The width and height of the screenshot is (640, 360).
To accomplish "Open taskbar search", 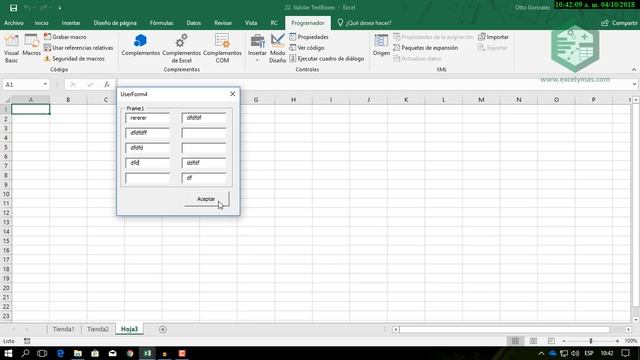I will (x=25, y=353).
